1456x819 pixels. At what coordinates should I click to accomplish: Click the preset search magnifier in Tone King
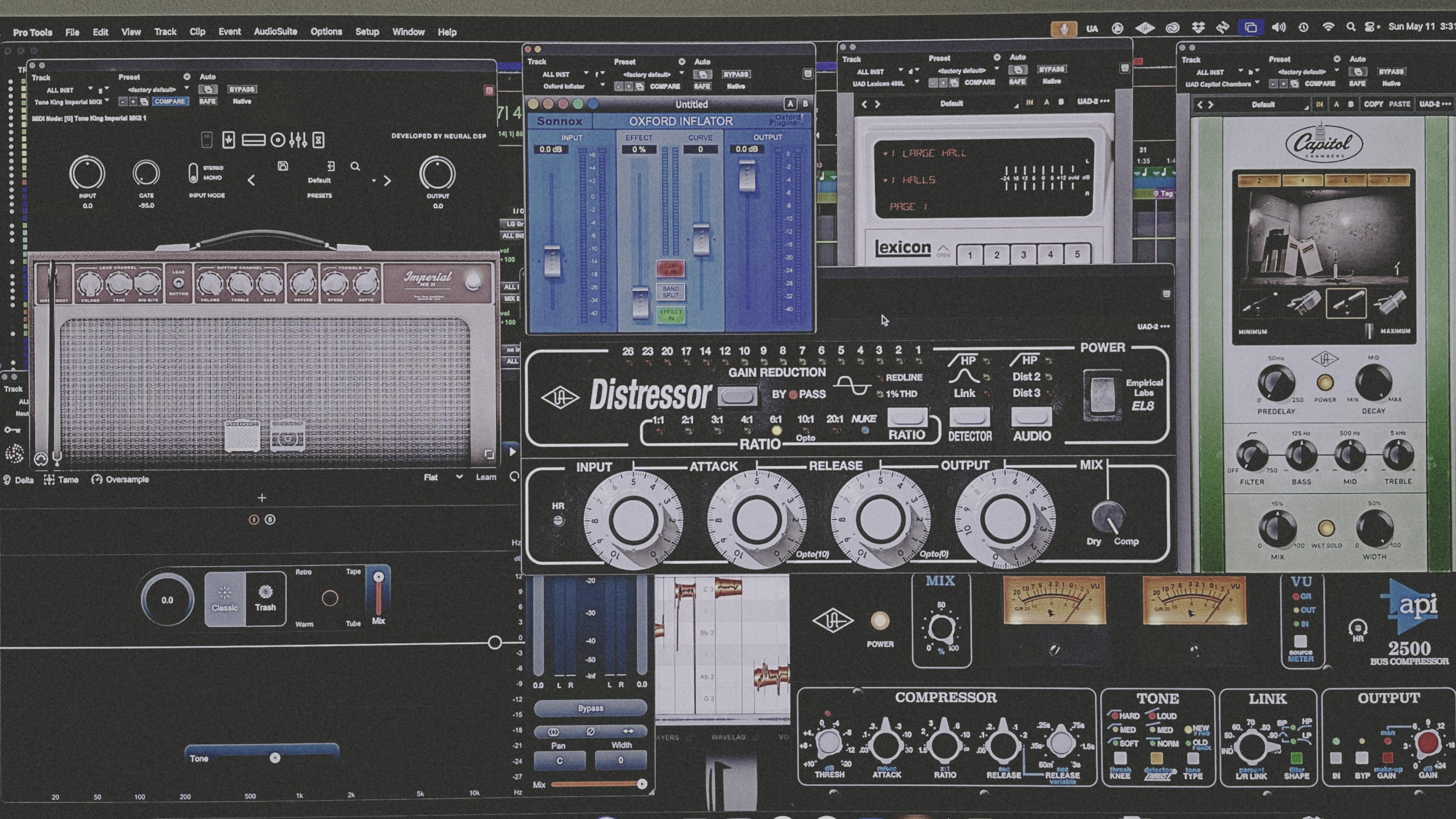point(355,166)
